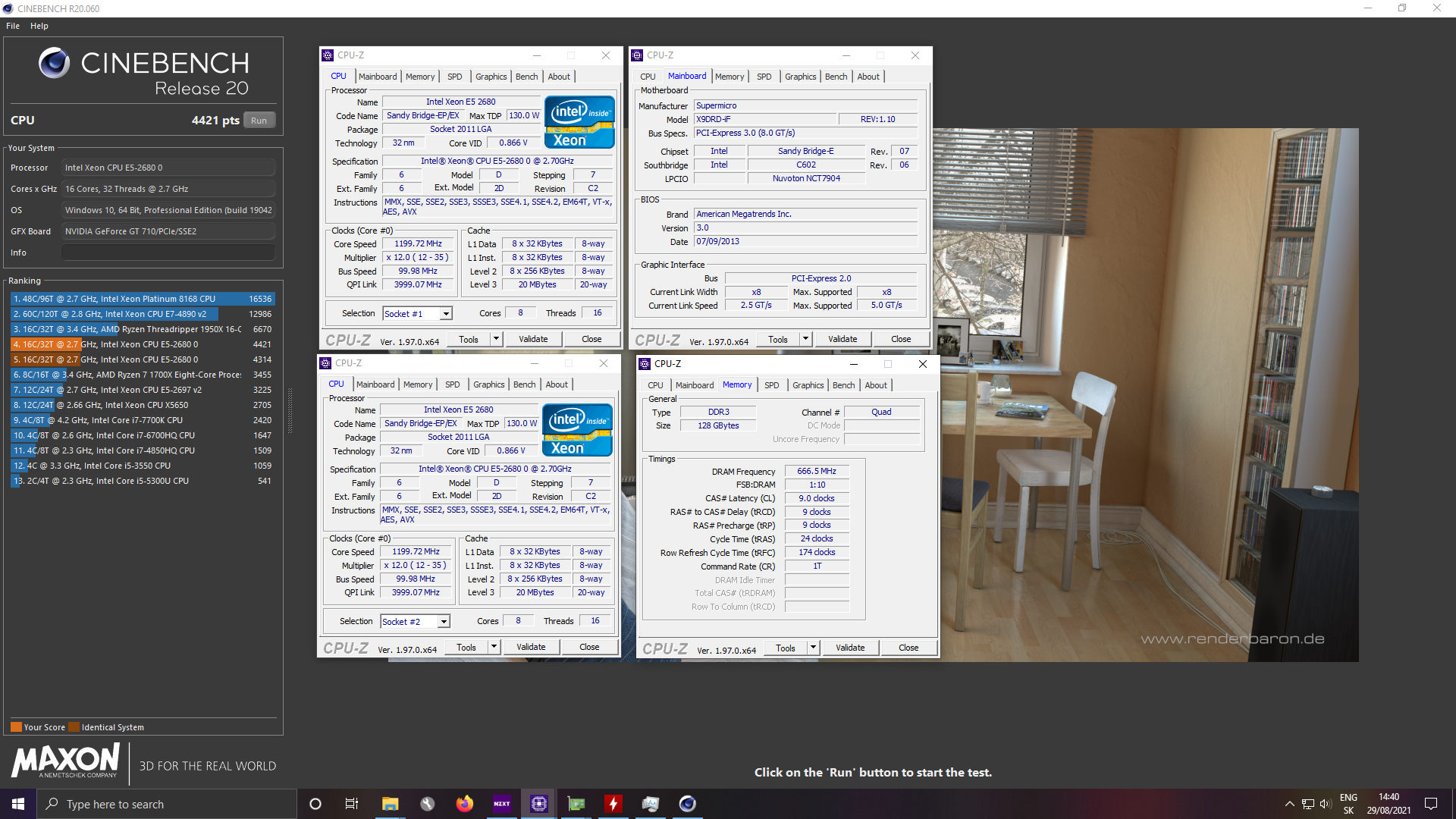Click the ENG SK language indicator
Viewport: 1456px width, 819px height.
tap(1348, 804)
